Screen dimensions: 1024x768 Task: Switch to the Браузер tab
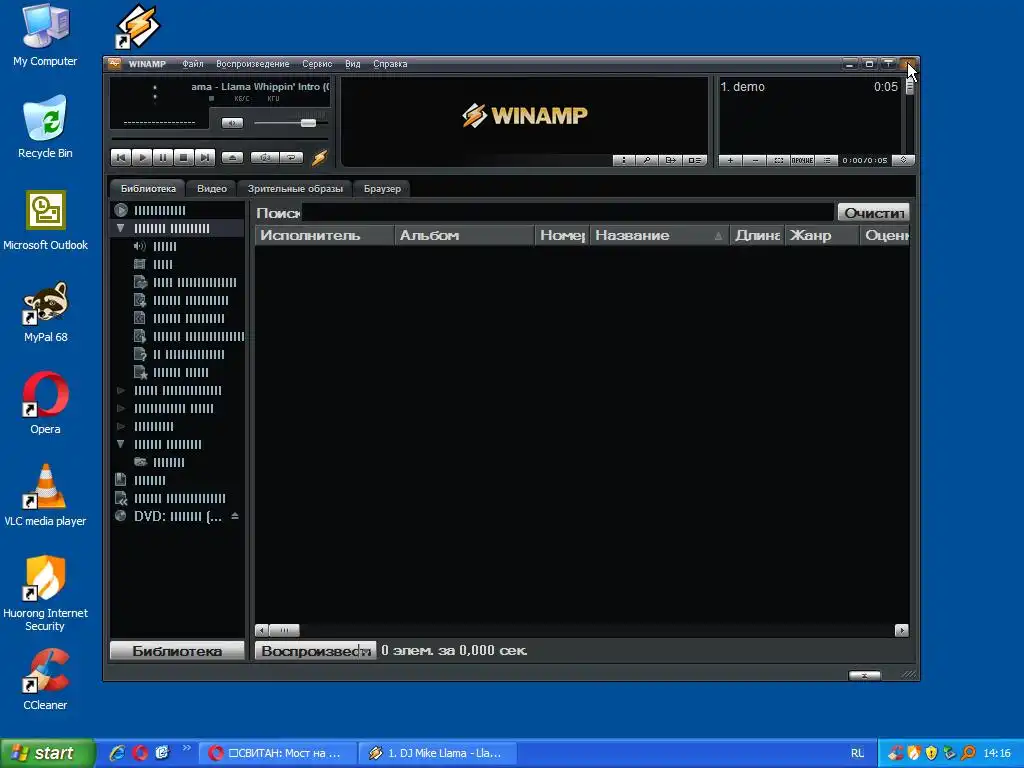pos(382,189)
